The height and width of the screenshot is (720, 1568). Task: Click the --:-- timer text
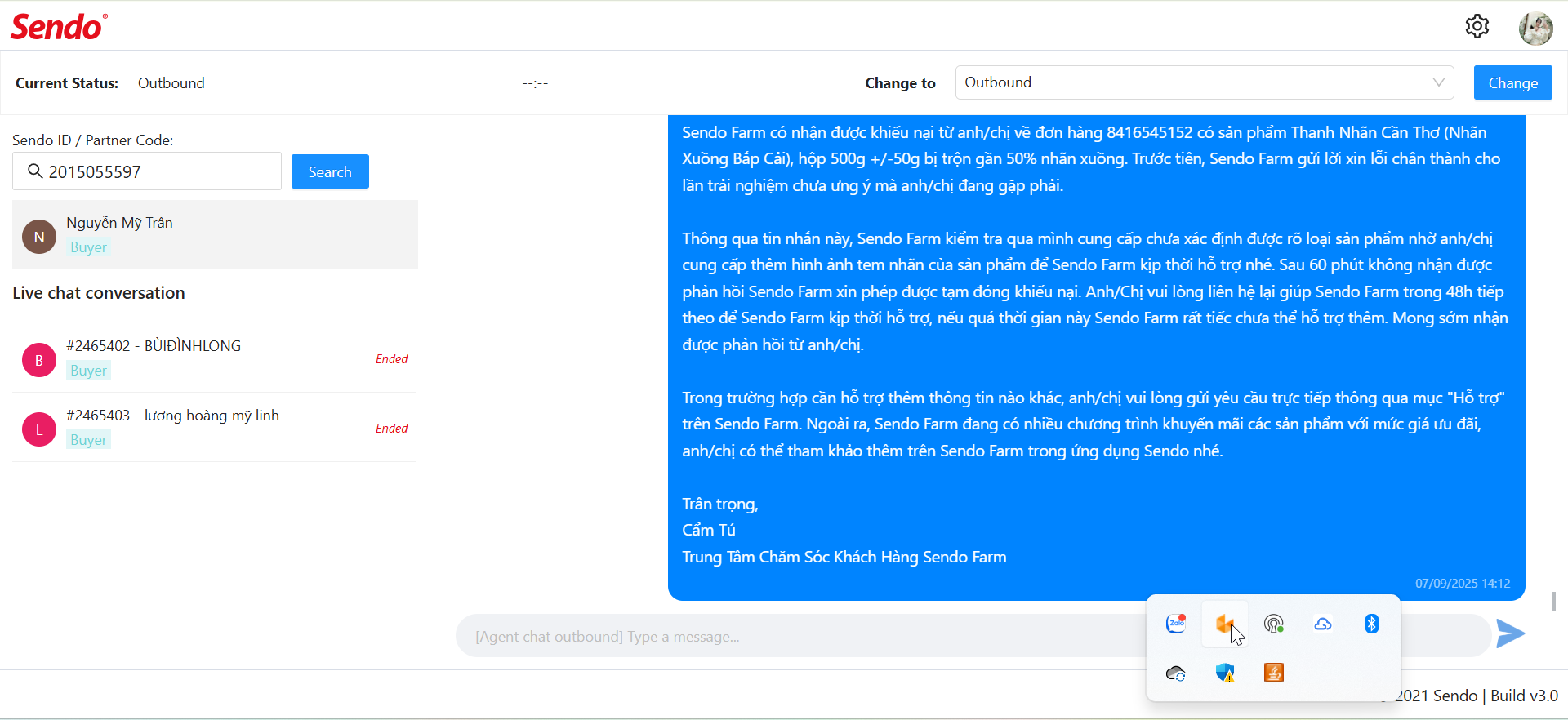535,83
